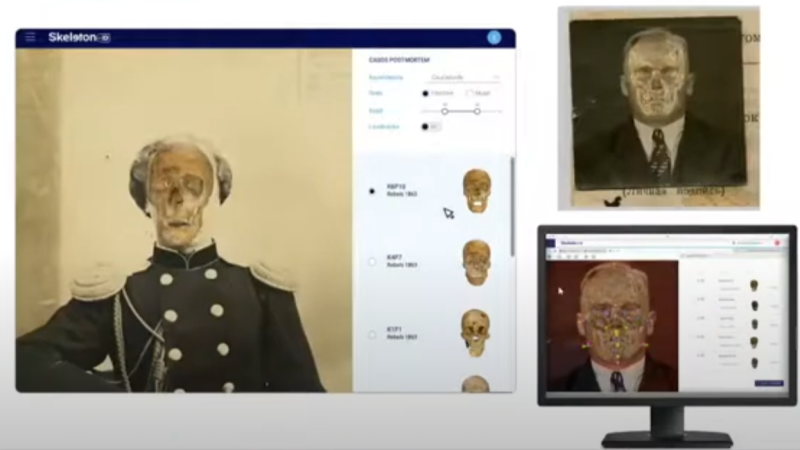Viewport: 800px width, 450px height.
Task: Select the Hombre sex radio button
Action: click(x=426, y=93)
